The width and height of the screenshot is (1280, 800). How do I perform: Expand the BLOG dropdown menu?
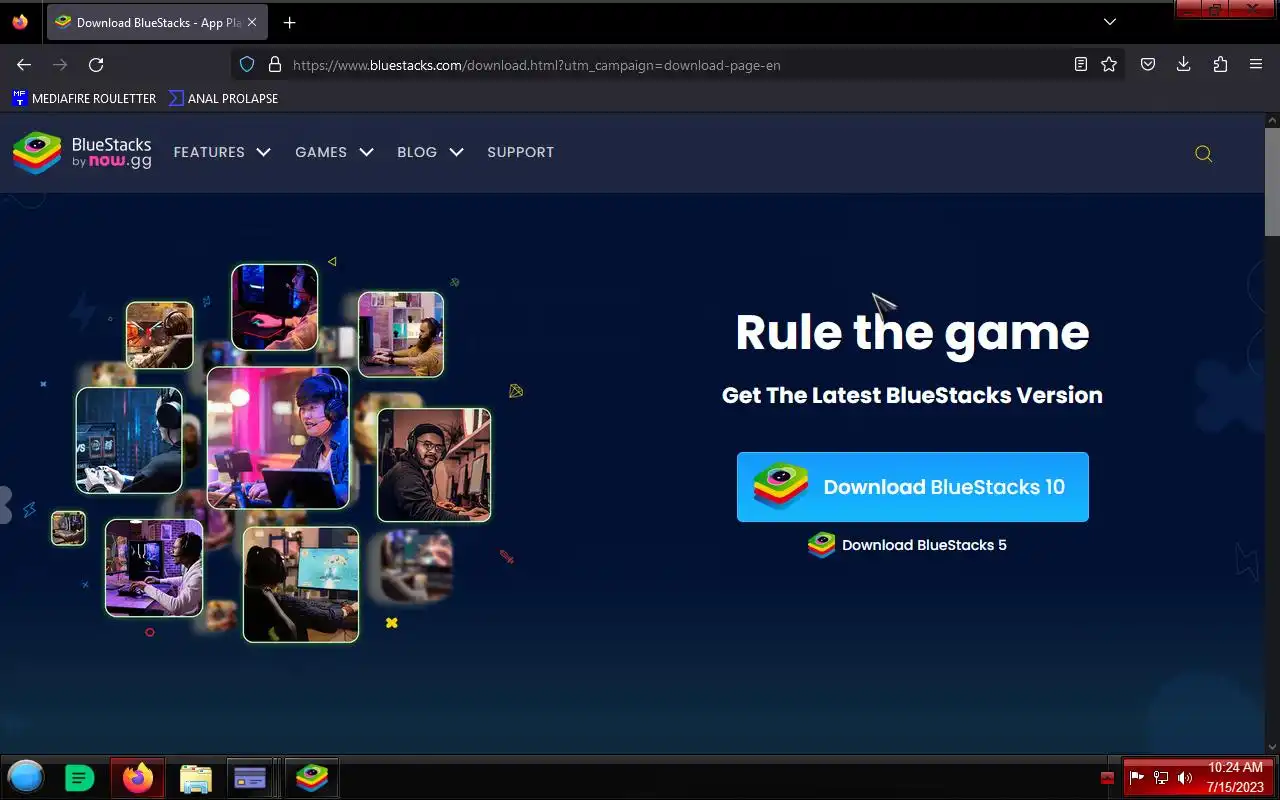pyautogui.click(x=430, y=152)
